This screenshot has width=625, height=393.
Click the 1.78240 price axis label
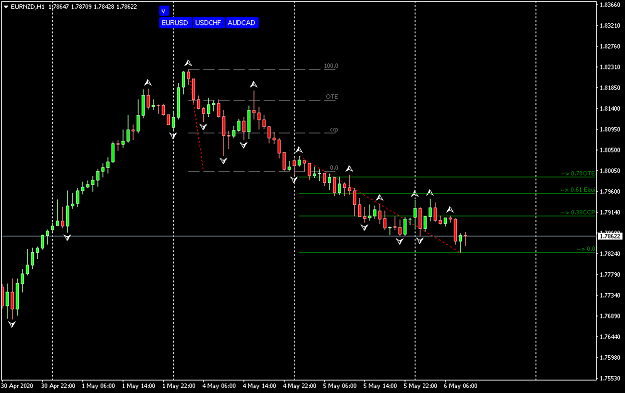[610, 253]
